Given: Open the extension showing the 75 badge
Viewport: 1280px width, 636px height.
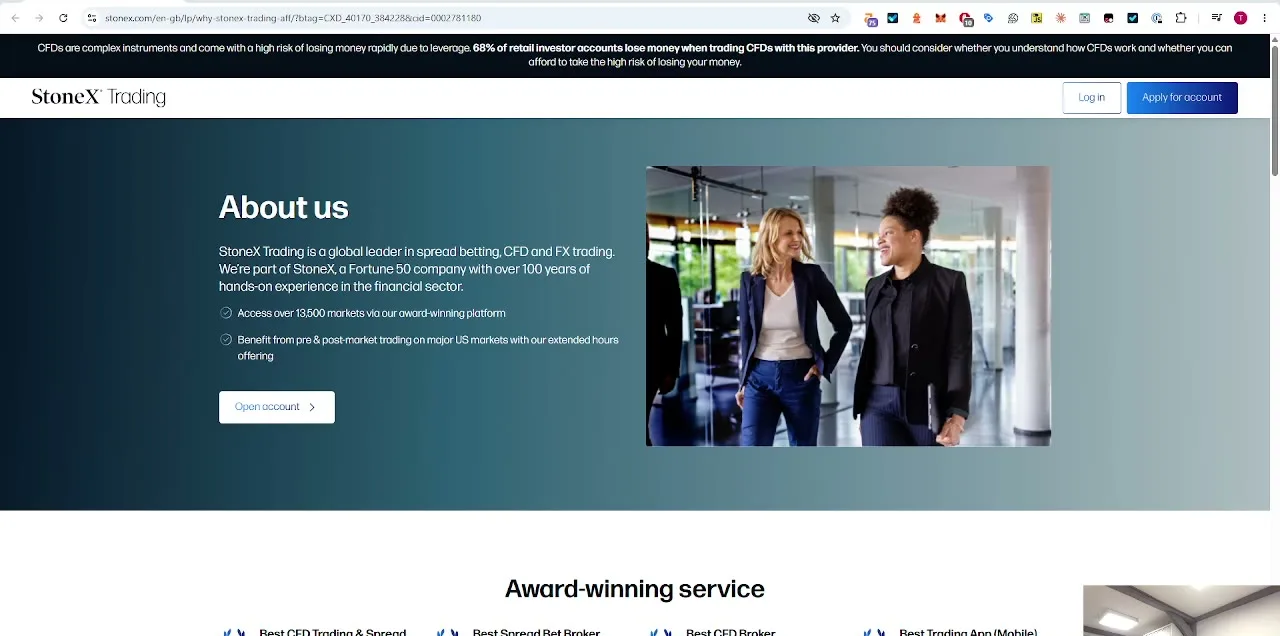Looking at the screenshot, I should (x=871, y=19).
